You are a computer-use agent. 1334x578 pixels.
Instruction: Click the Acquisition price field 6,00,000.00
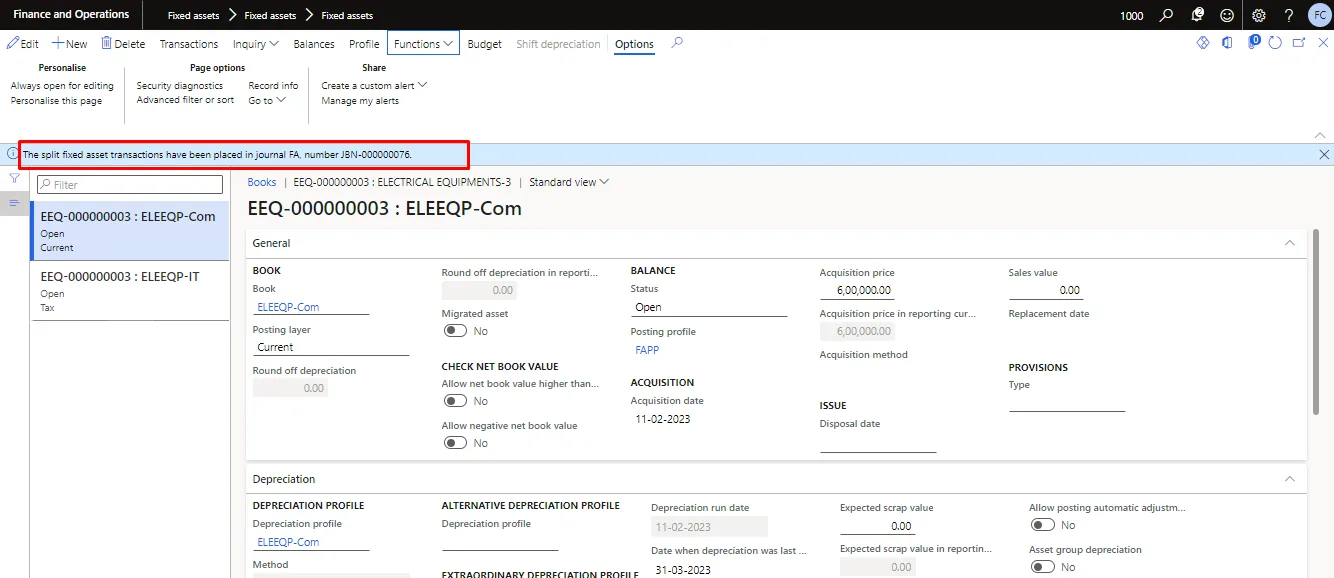tap(858, 290)
